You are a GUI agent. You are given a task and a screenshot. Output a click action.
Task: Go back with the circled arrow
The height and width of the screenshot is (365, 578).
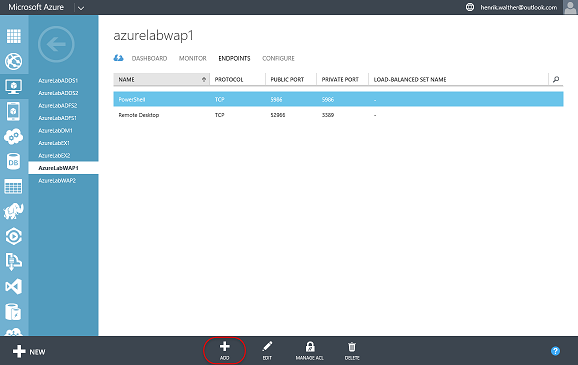56,44
